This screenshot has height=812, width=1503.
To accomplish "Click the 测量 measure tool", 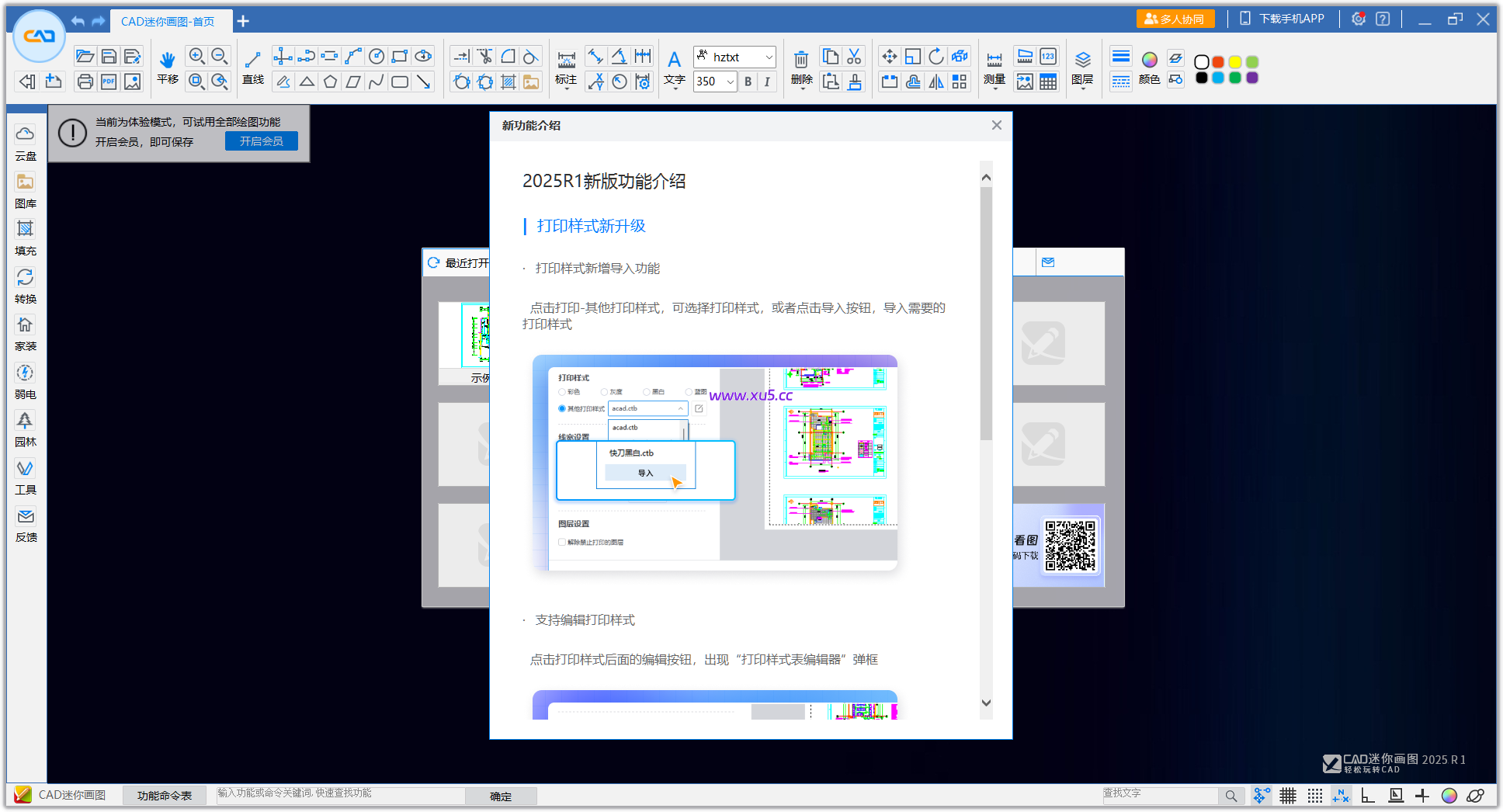I will 994,66.
